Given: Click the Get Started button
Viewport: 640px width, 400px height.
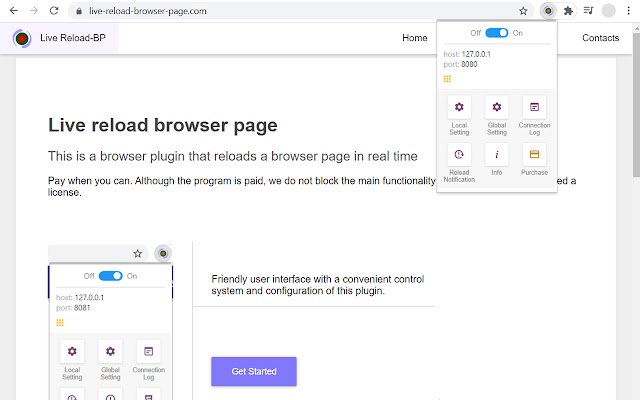Looking at the screenshot, I should point(254,371).
